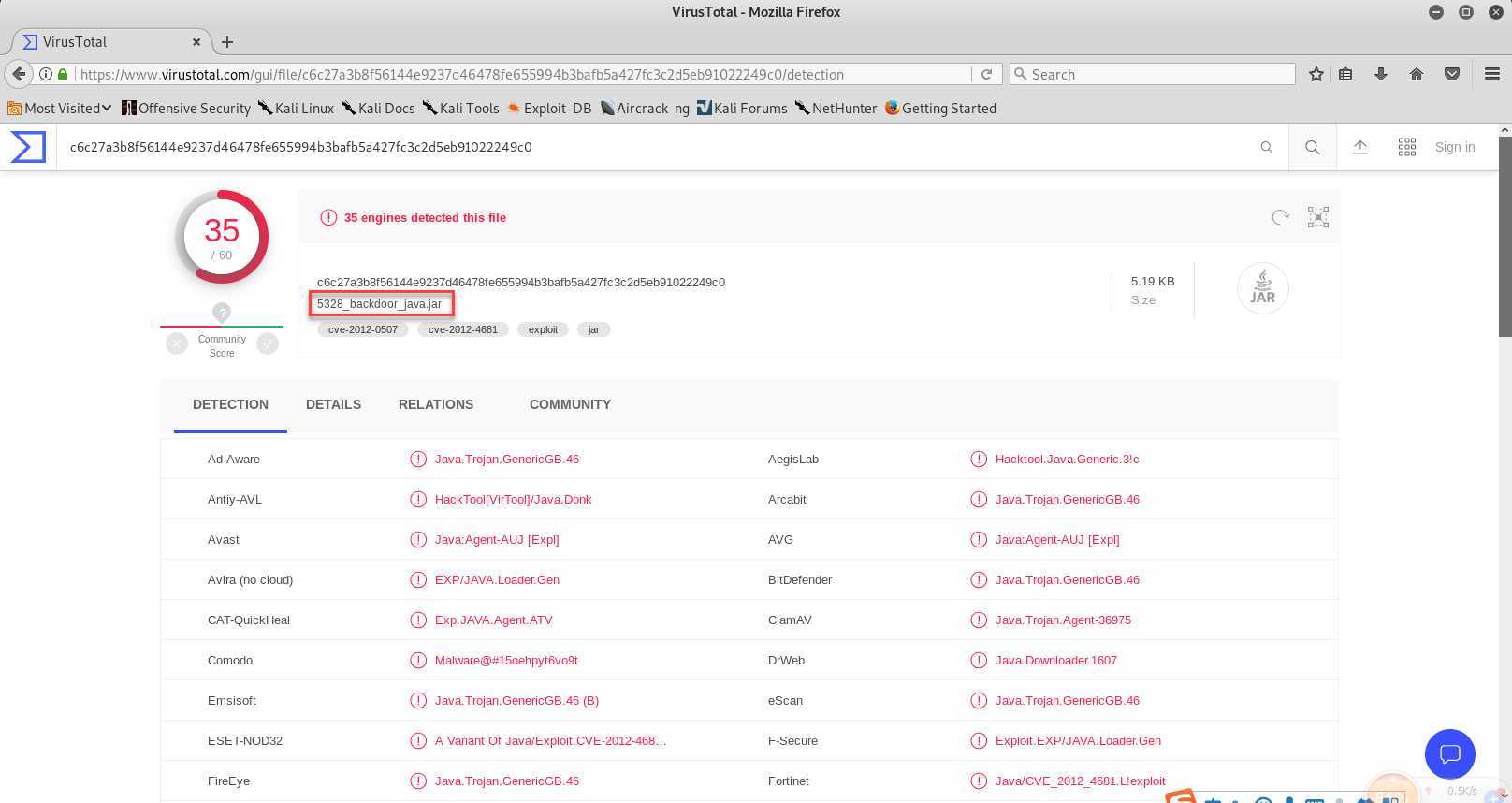The image size is (1512, 803).
Task: Click the Java:Agent-AUJ [Expl] result for Avast
Action: click(x=497, y=540)
